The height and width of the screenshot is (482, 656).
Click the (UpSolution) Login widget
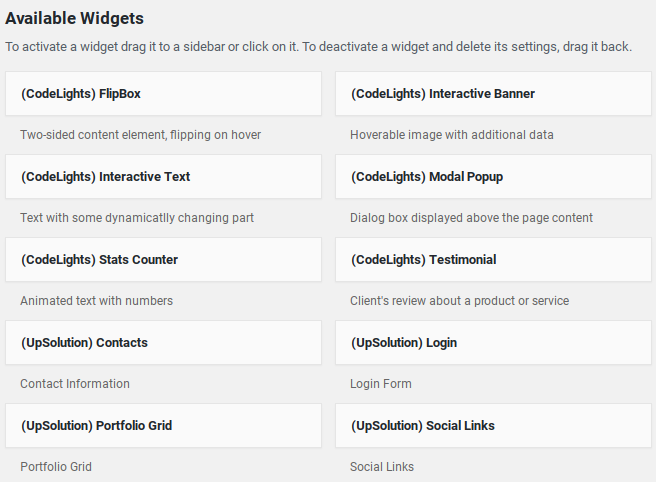493,343
